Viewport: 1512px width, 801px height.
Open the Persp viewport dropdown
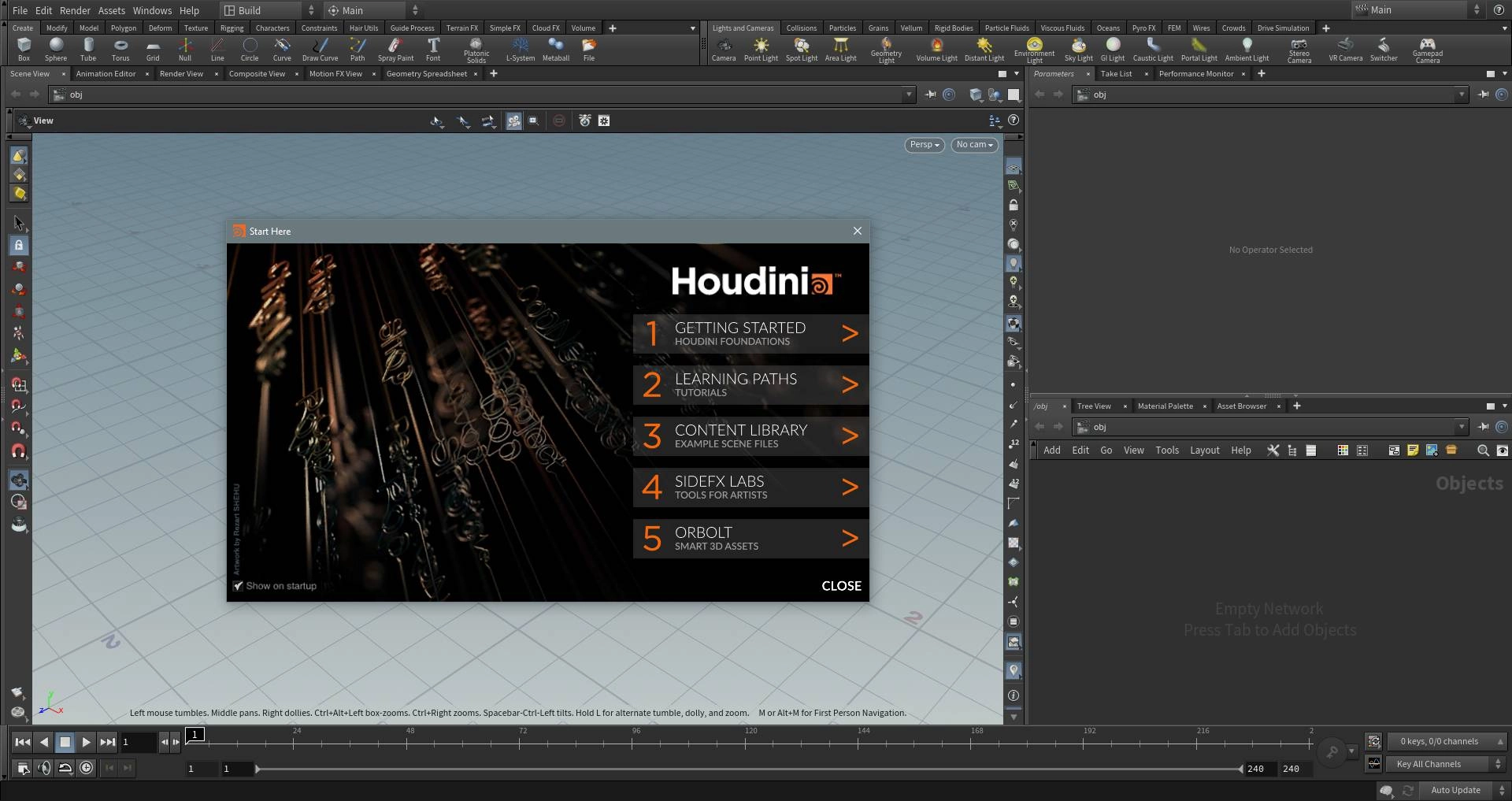924,145
